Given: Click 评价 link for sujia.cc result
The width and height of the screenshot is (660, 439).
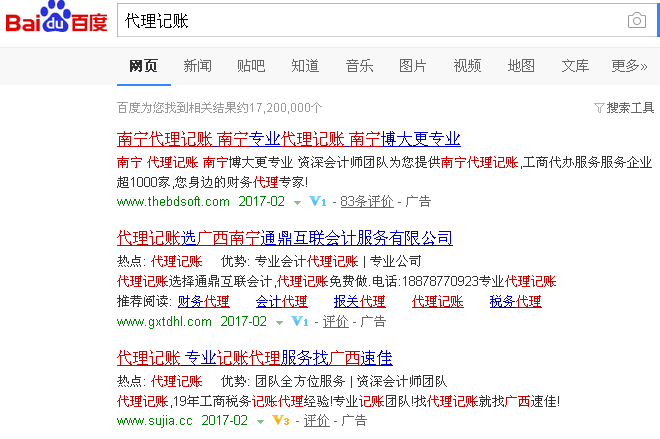Looking at the screenshot, I should point(317,420).
